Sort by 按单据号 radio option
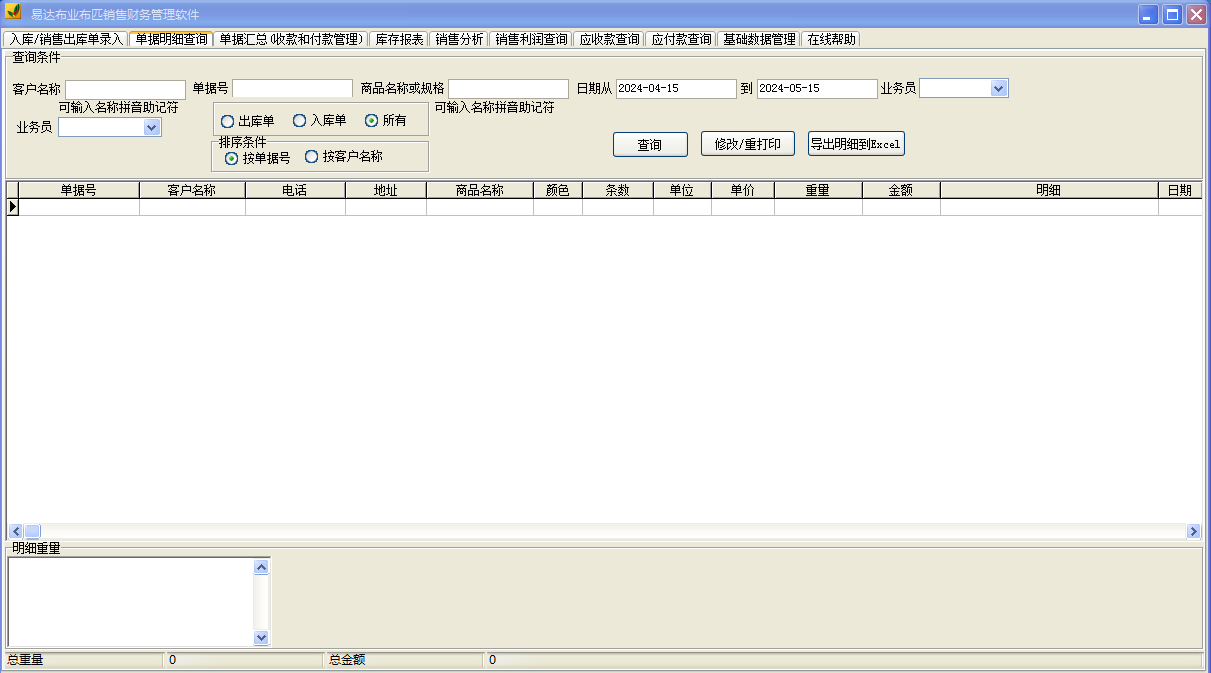This screenshot has height=673, width=1211. pyautogui.click(x=257, y=157)
